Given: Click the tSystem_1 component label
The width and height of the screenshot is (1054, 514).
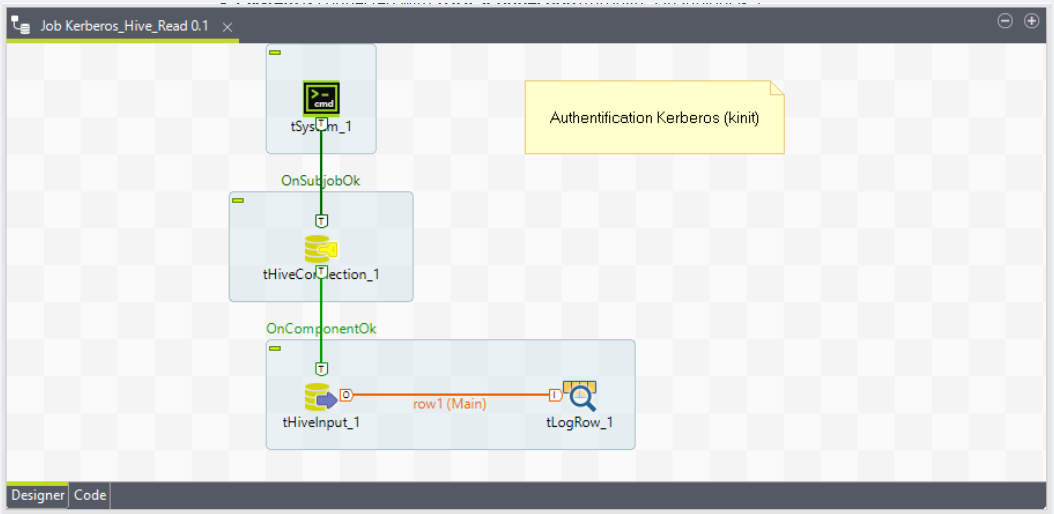Looking at the screenshot, I should pos(321,126).
